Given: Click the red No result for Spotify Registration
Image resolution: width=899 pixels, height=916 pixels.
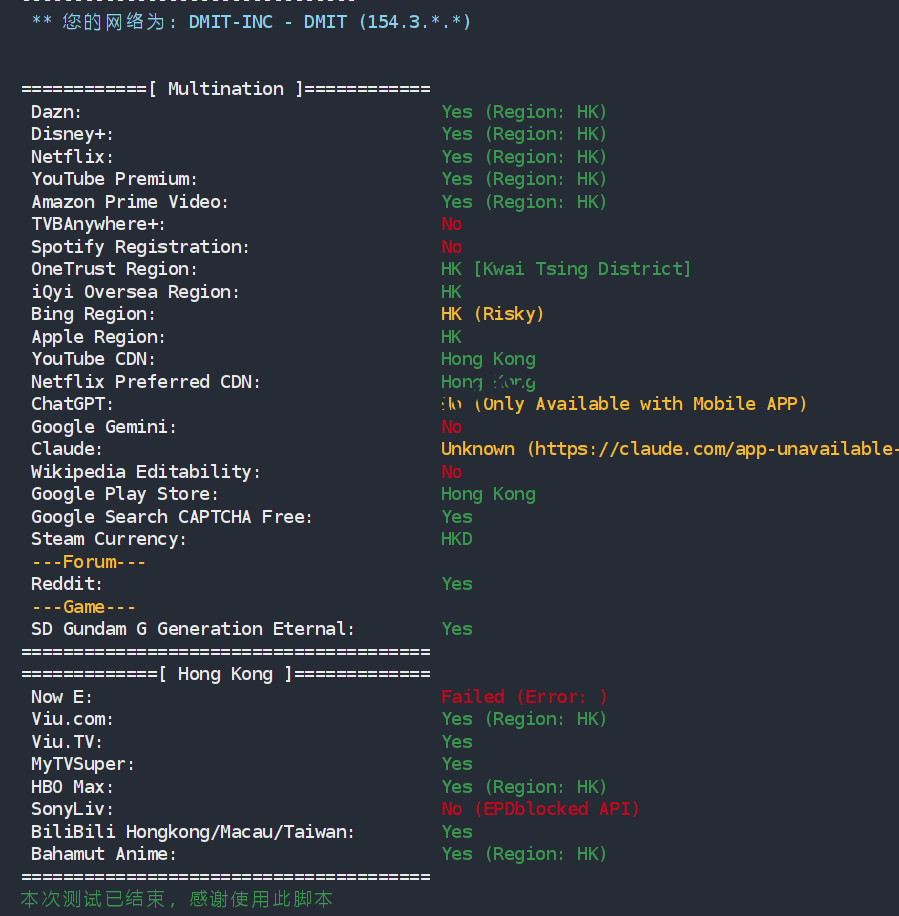Looking at the screenshot, I should pyautogui.click(x=452, y=247).
